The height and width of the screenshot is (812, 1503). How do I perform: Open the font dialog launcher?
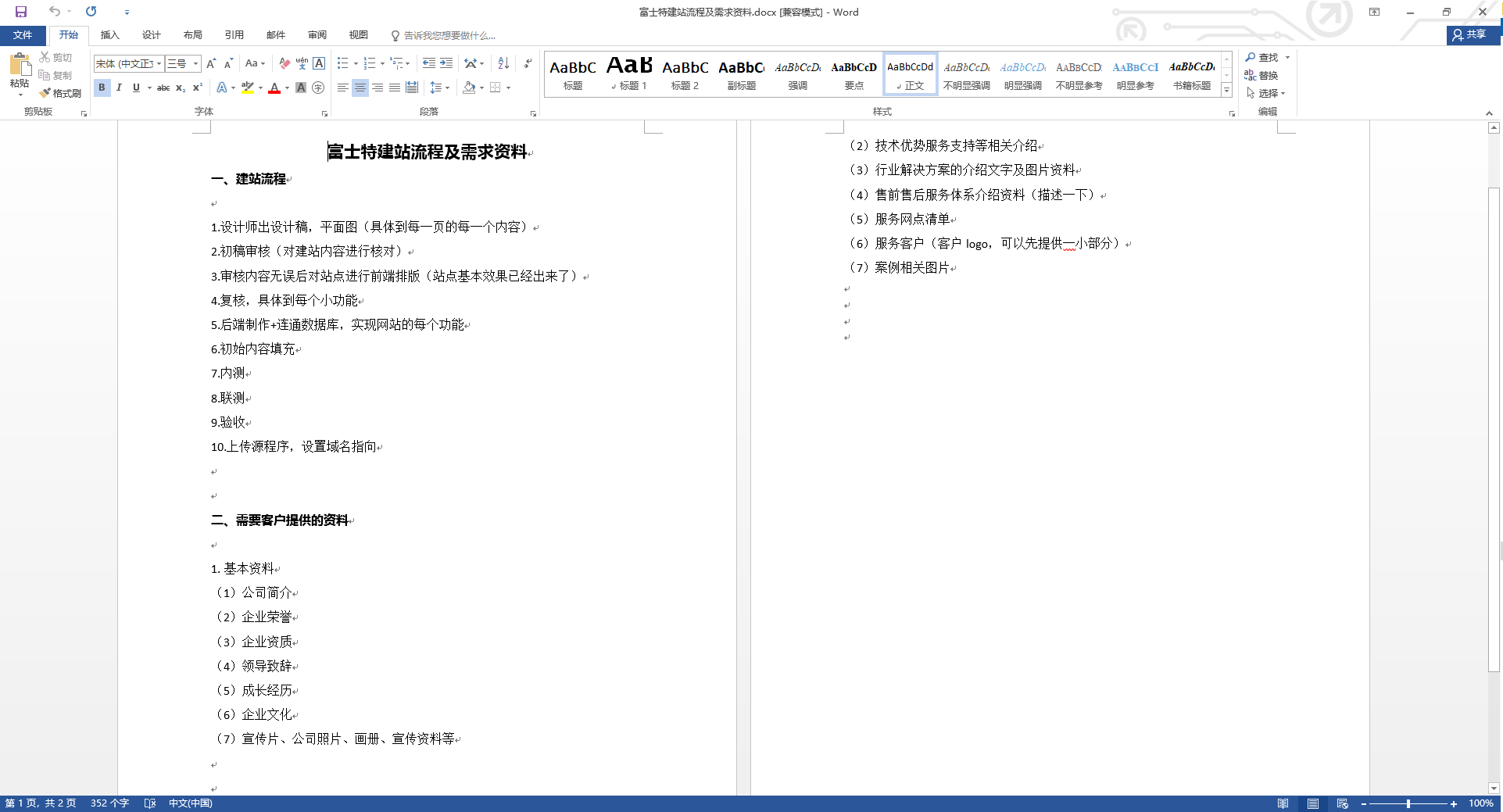click(324, 113)
